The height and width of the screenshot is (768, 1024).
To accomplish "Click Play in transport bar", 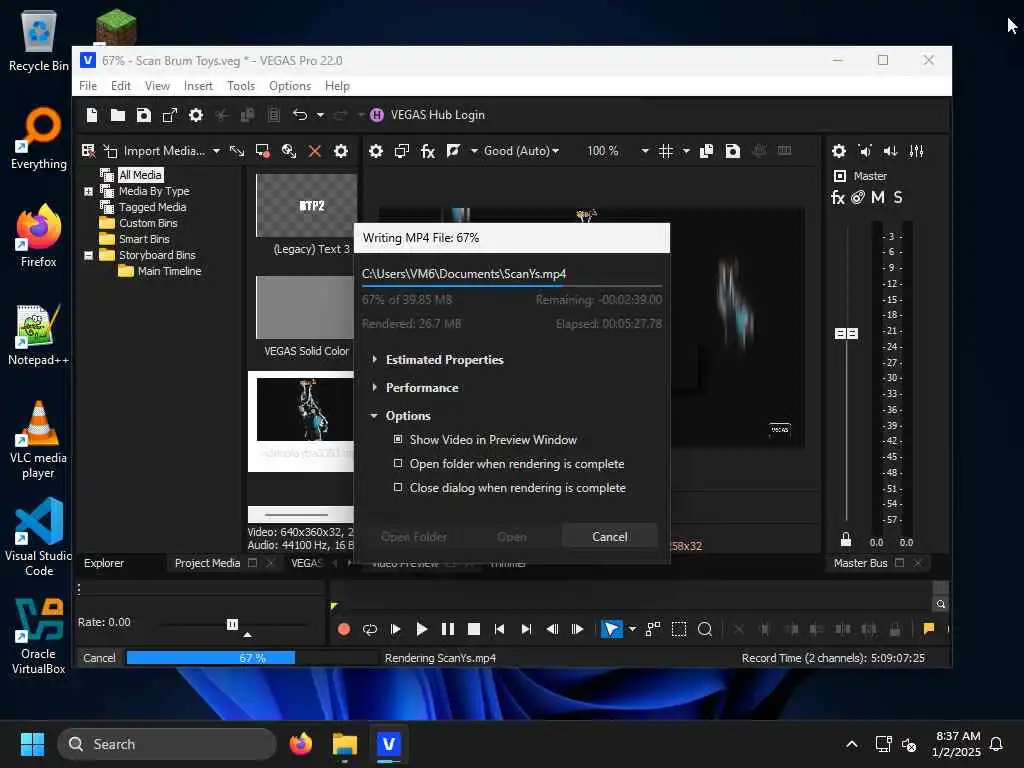I will (422, 630).
